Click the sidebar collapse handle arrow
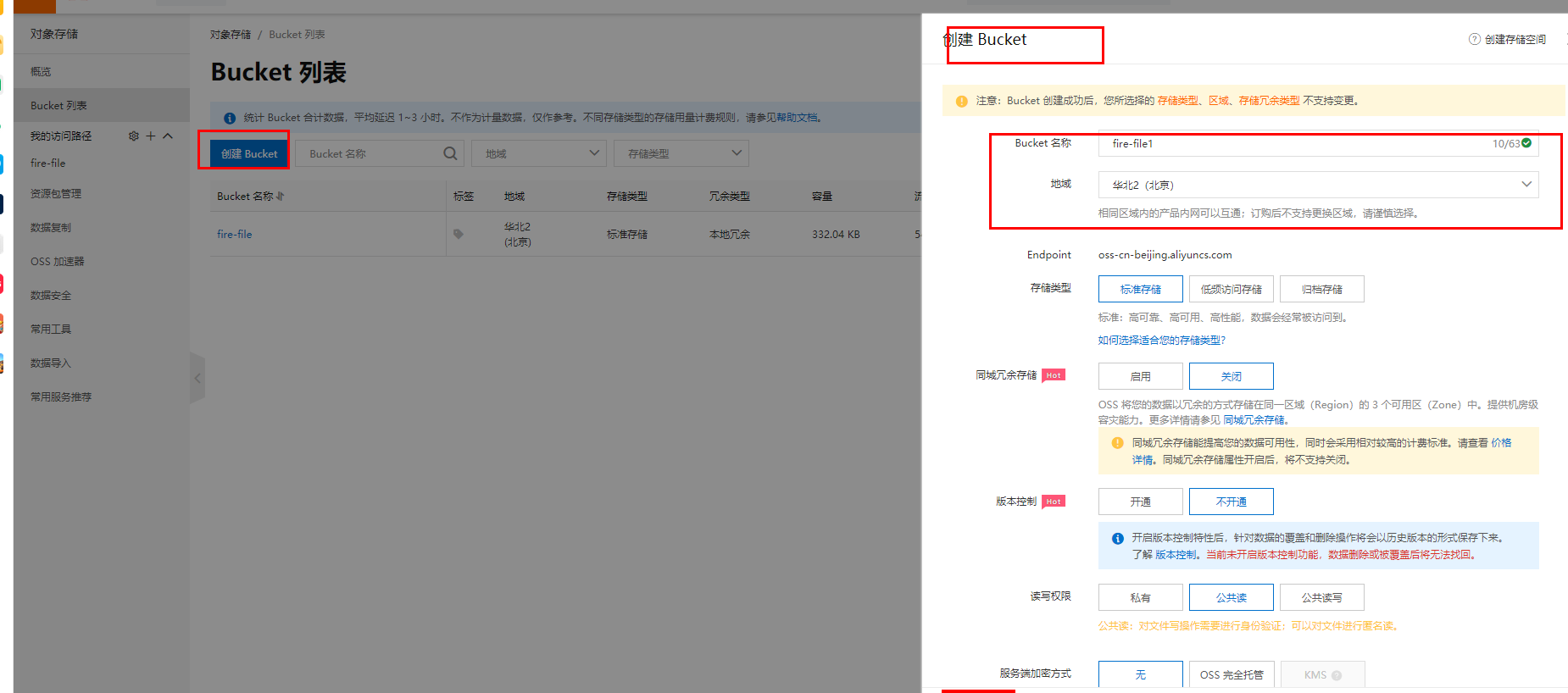Screen dimensions: 1568x693 197,379
